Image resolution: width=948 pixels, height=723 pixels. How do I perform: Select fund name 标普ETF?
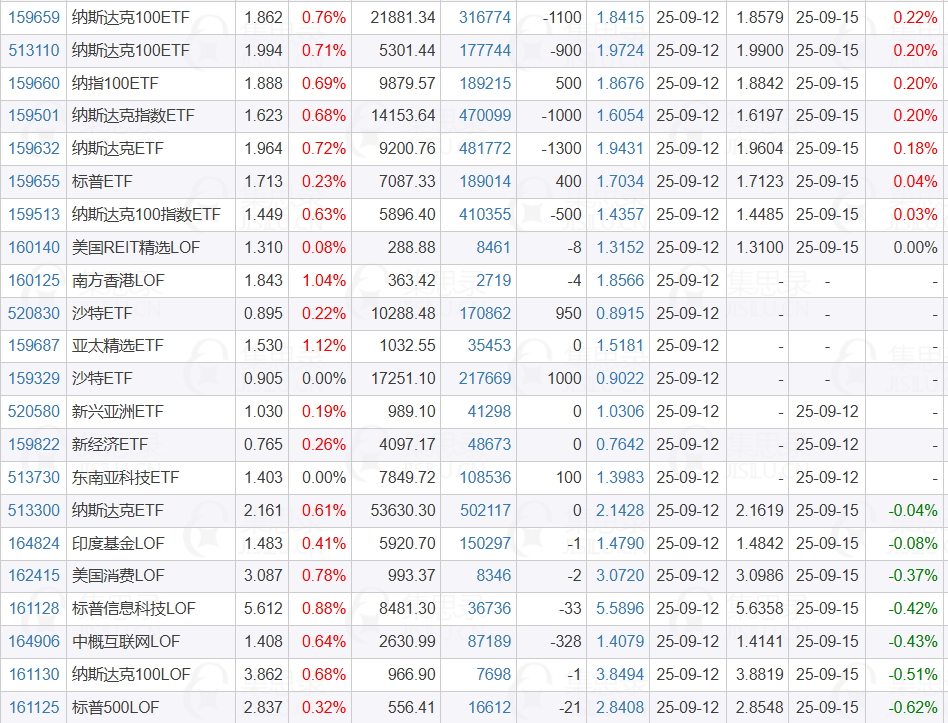click(x=102, y=181)
